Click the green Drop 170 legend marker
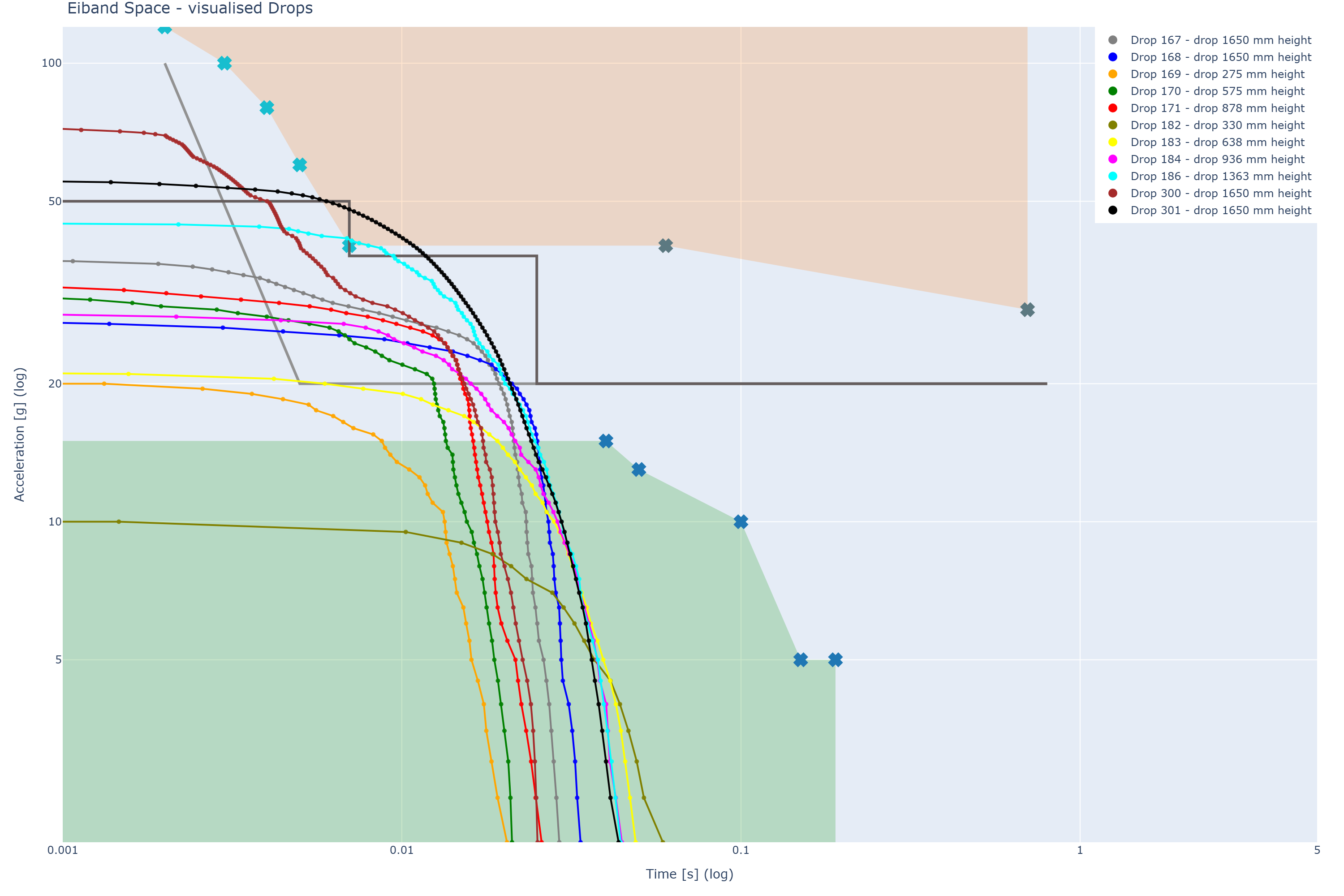The image size is (1344, 896). click(x=1112, y=91)
